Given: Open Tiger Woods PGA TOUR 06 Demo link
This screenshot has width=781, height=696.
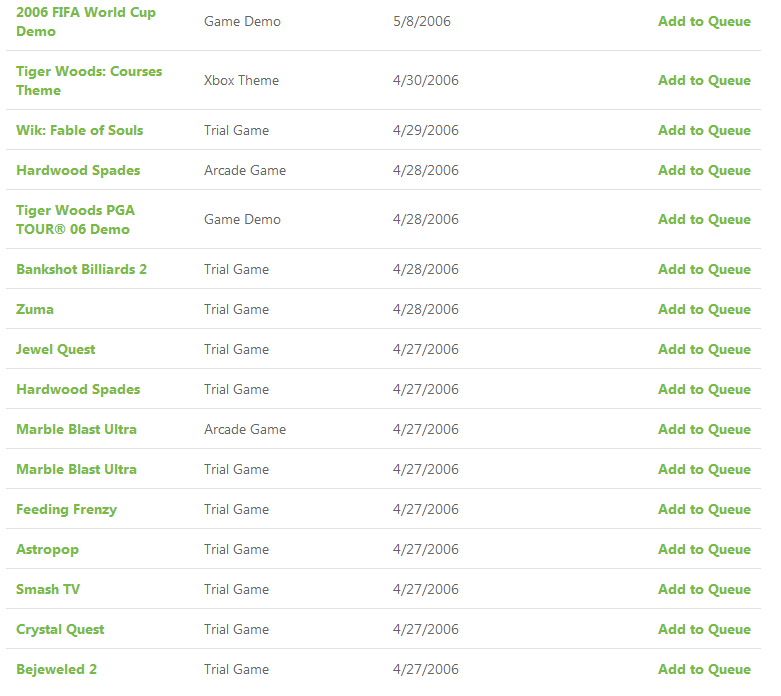Looking at the screenshot, I should pyautogui.click(x=75, y=220).
